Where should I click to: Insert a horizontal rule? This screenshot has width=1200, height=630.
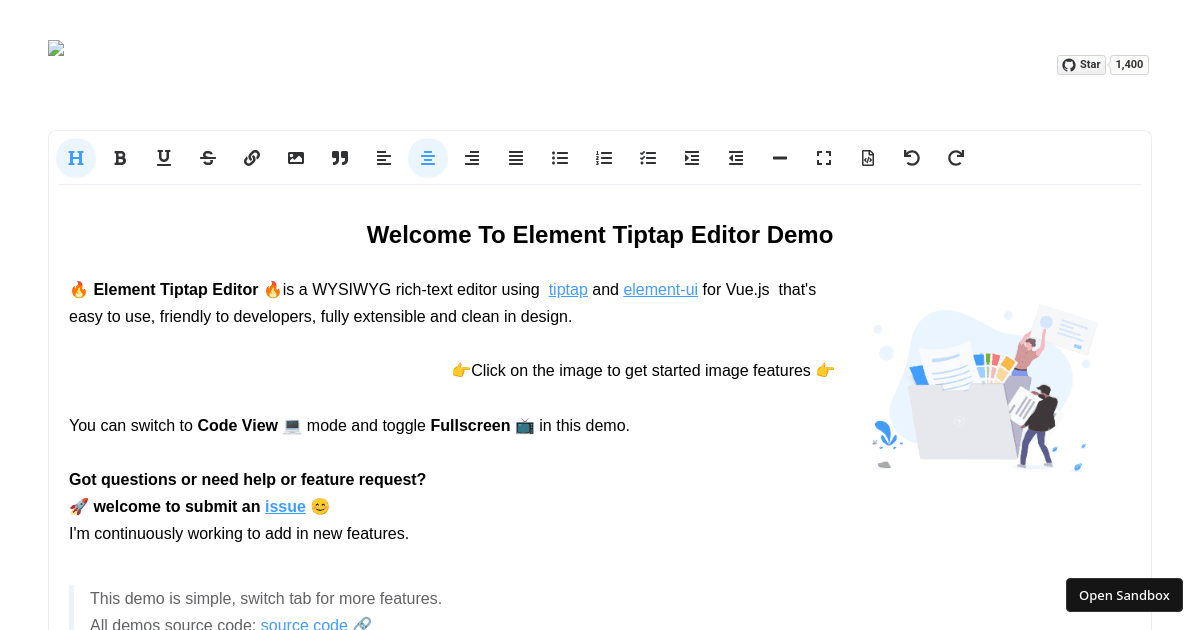(780, 158)
